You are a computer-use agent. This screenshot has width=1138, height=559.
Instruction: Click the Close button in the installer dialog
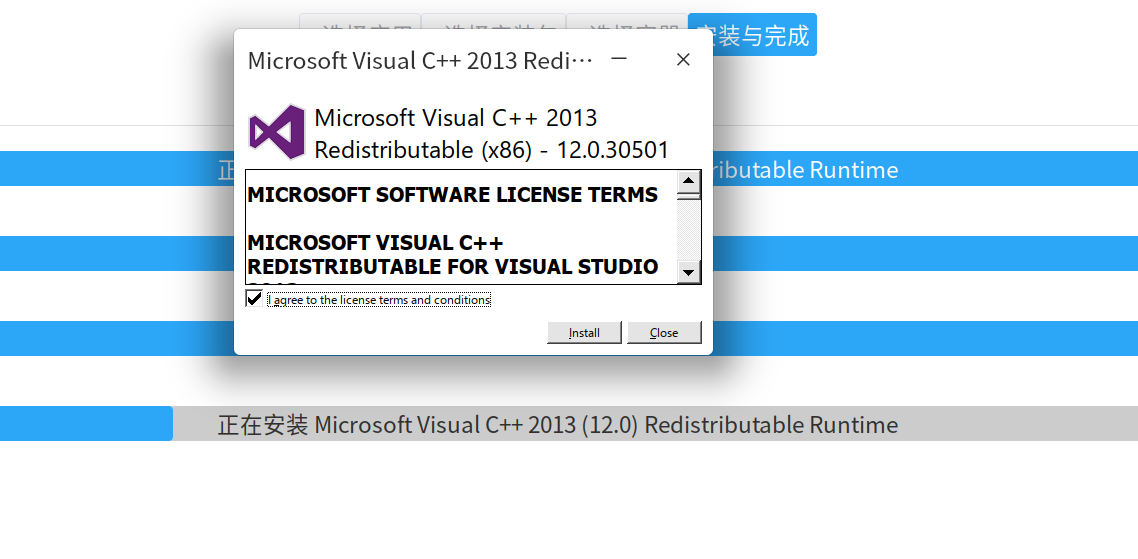[x=664, y=332]
